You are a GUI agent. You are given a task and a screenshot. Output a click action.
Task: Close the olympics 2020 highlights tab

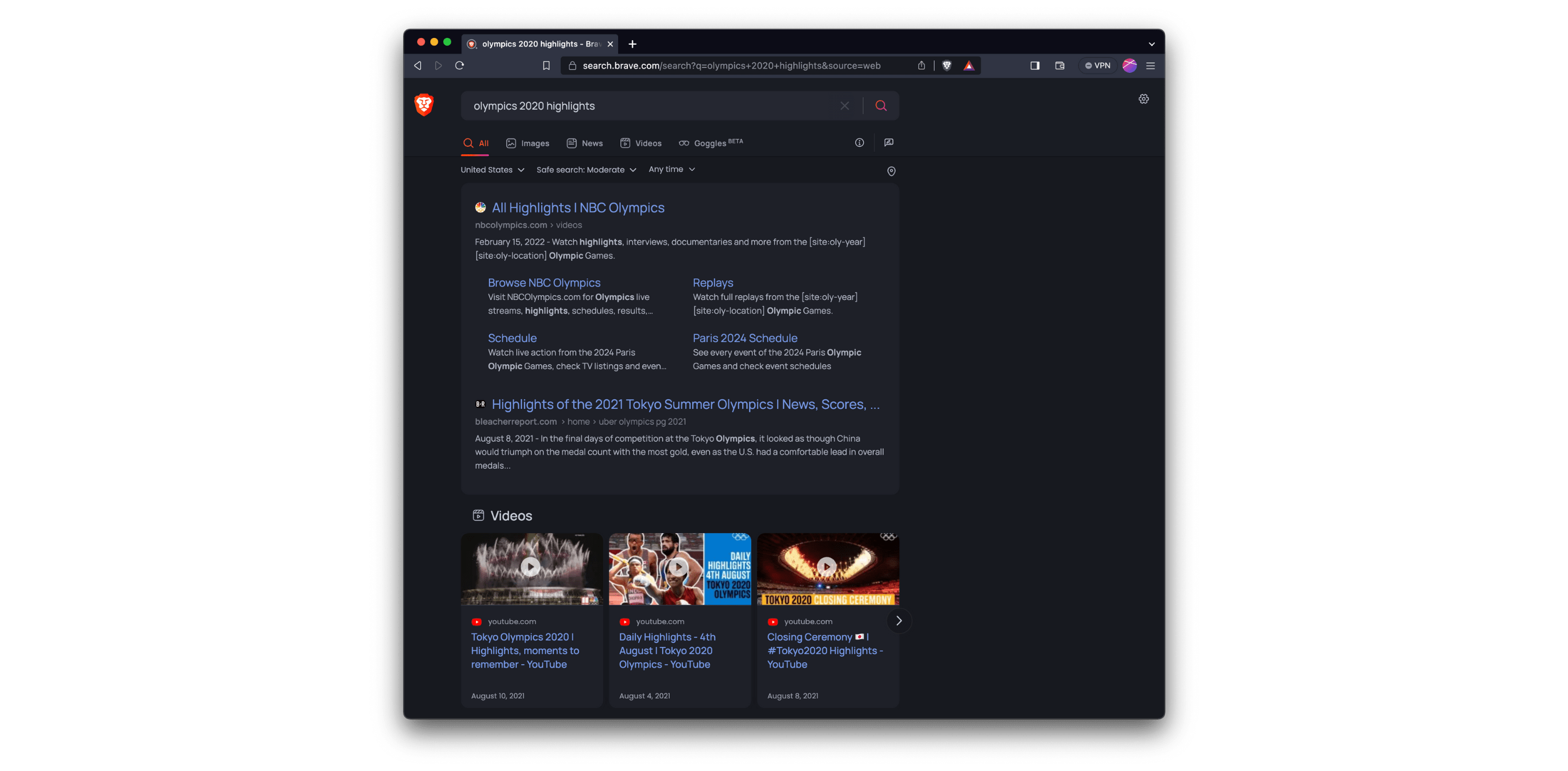click(x=610, y=44)
